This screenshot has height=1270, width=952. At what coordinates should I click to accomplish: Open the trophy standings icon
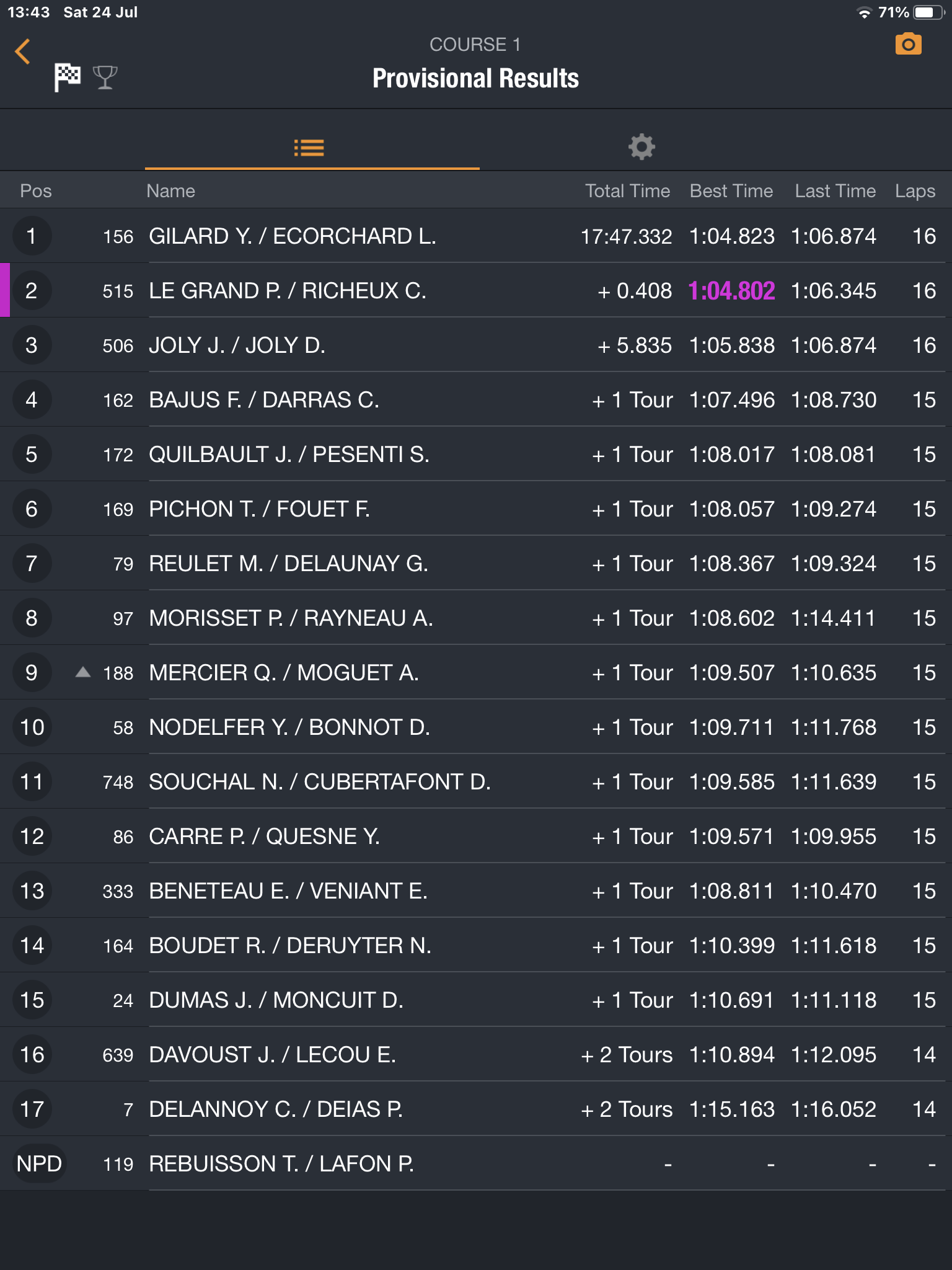pyautogui.click(x=105, y=78)
